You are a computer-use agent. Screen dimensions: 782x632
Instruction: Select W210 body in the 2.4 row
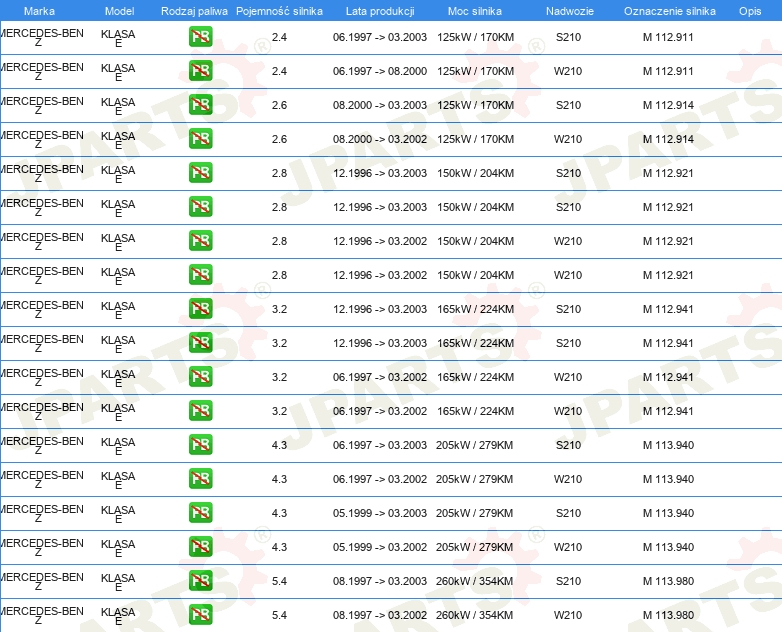[x=568, y=71]
